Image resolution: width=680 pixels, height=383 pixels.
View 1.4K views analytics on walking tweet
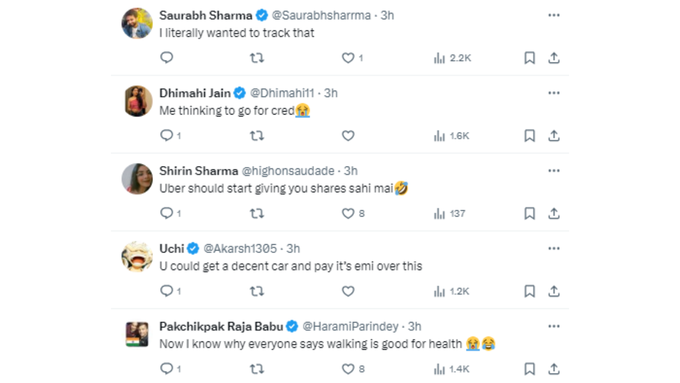click(451, 369)
